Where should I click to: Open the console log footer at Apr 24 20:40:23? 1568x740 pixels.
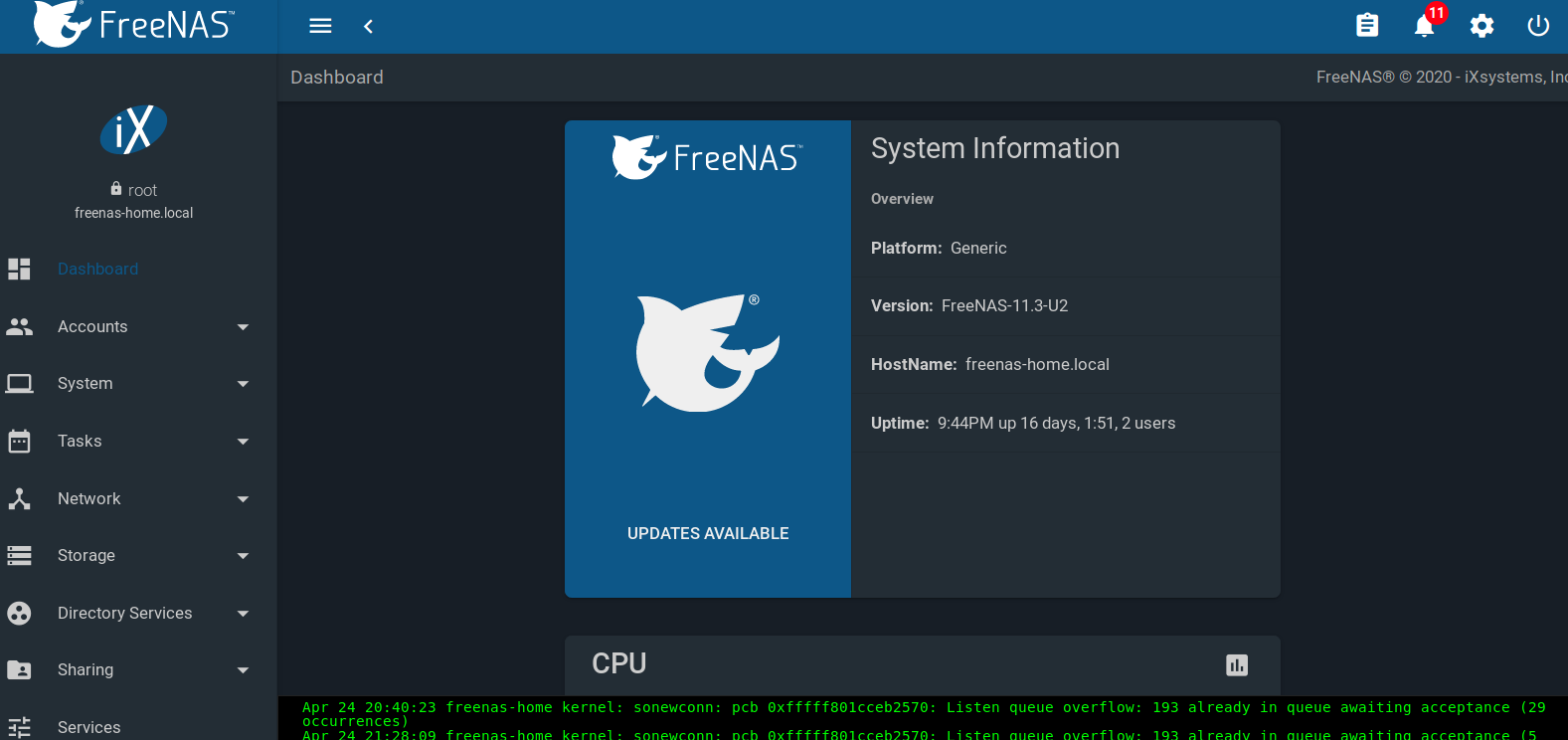click(x=923, y=714)
